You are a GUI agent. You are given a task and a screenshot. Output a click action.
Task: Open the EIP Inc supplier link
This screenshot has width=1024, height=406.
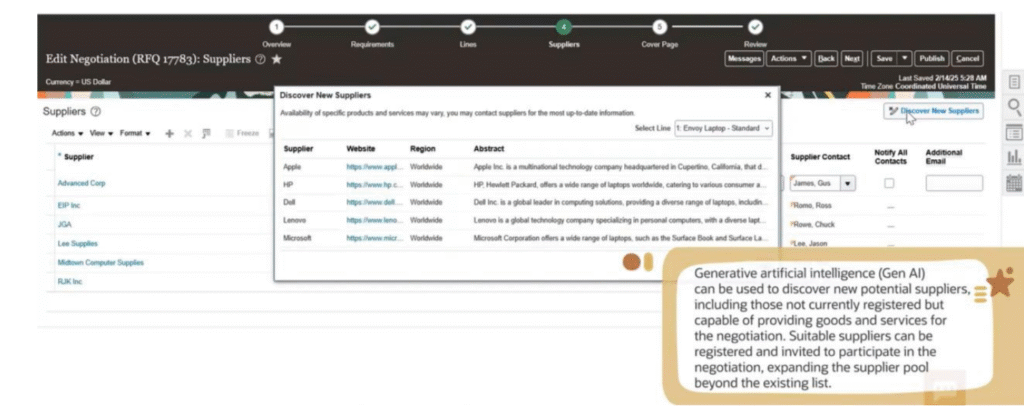tap(69, 206)
